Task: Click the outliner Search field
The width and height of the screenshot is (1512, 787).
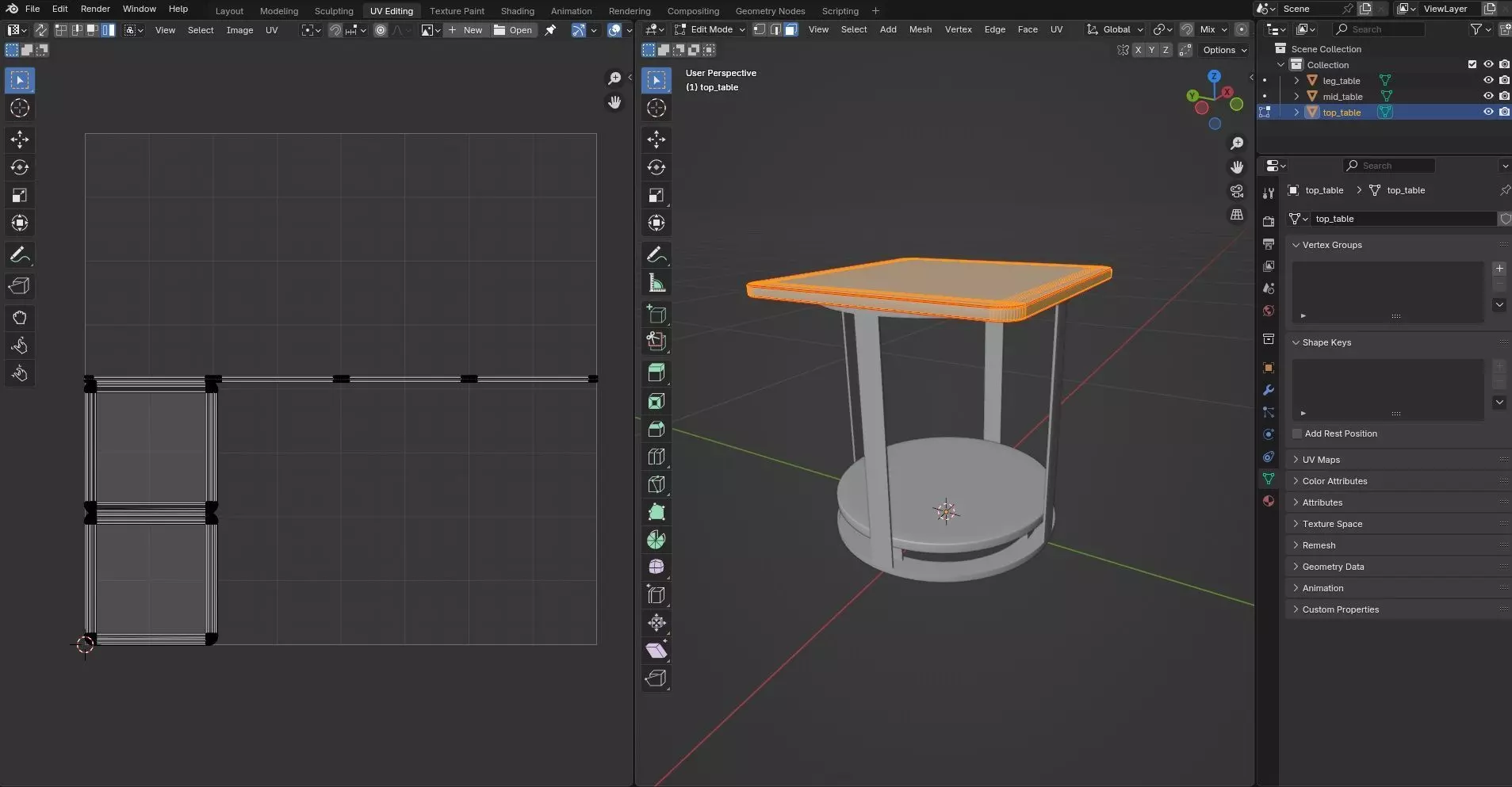Action: (1379, 29)
